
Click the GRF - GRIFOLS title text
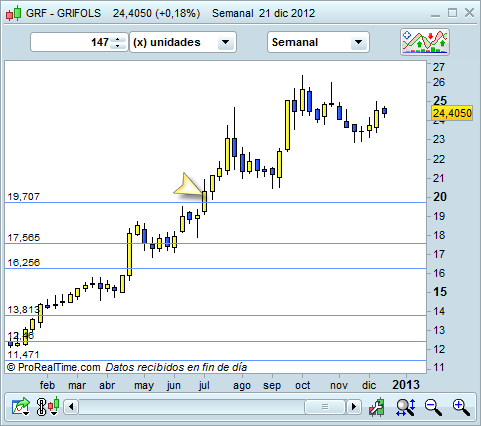click(63, 13)
